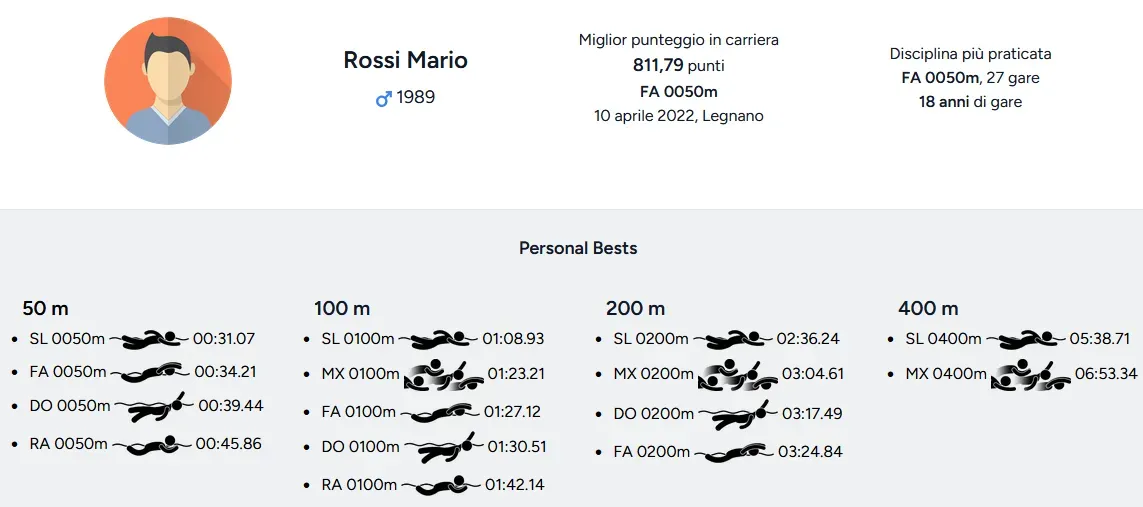Click the 00:31.07 freestyle time
Screen dimensions: 1143x507
point(224,339)
